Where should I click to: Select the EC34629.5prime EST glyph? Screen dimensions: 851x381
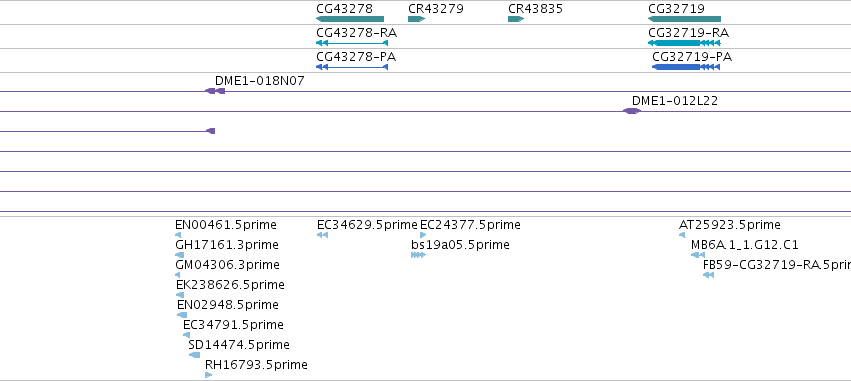pyautogui.click(x=322, y=235)
